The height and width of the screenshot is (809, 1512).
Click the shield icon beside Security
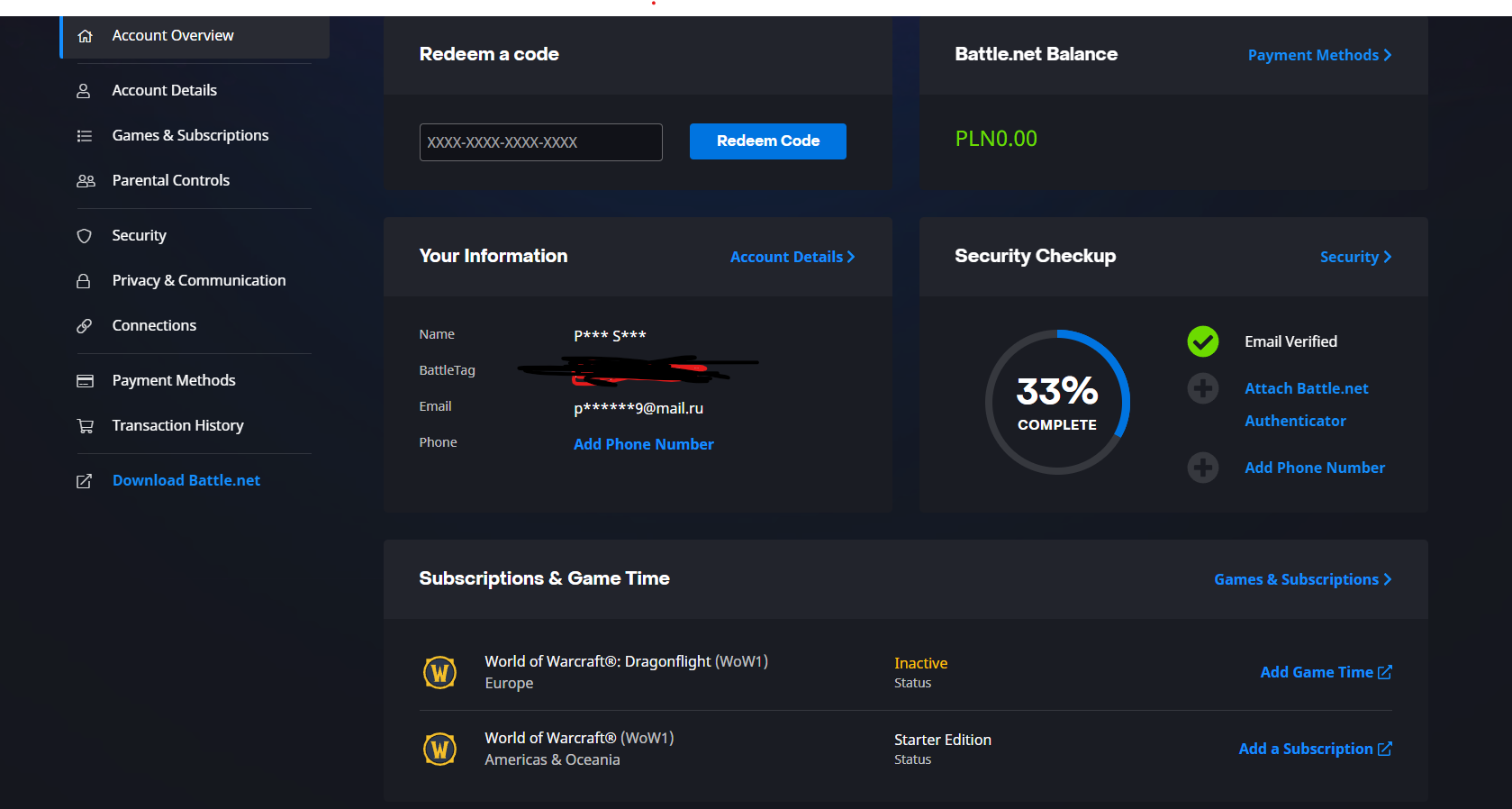click(x=85, y=236)
